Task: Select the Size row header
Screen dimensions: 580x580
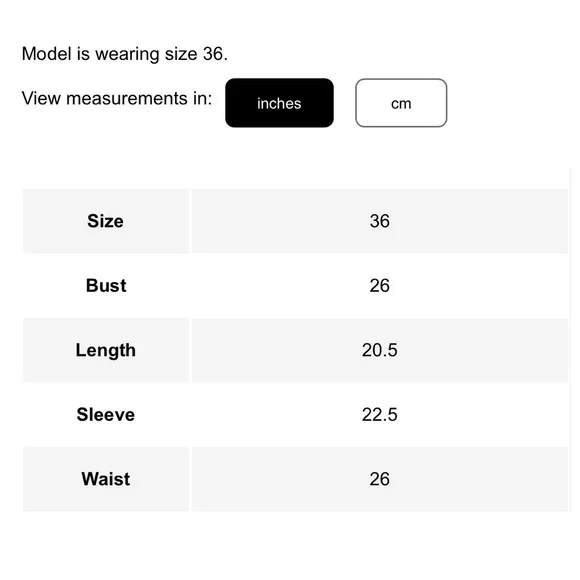Action: point(105,221)
